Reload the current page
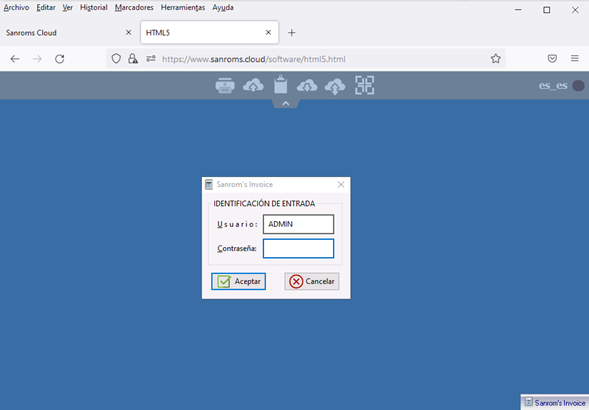589x410 pixels. point(60,59)
